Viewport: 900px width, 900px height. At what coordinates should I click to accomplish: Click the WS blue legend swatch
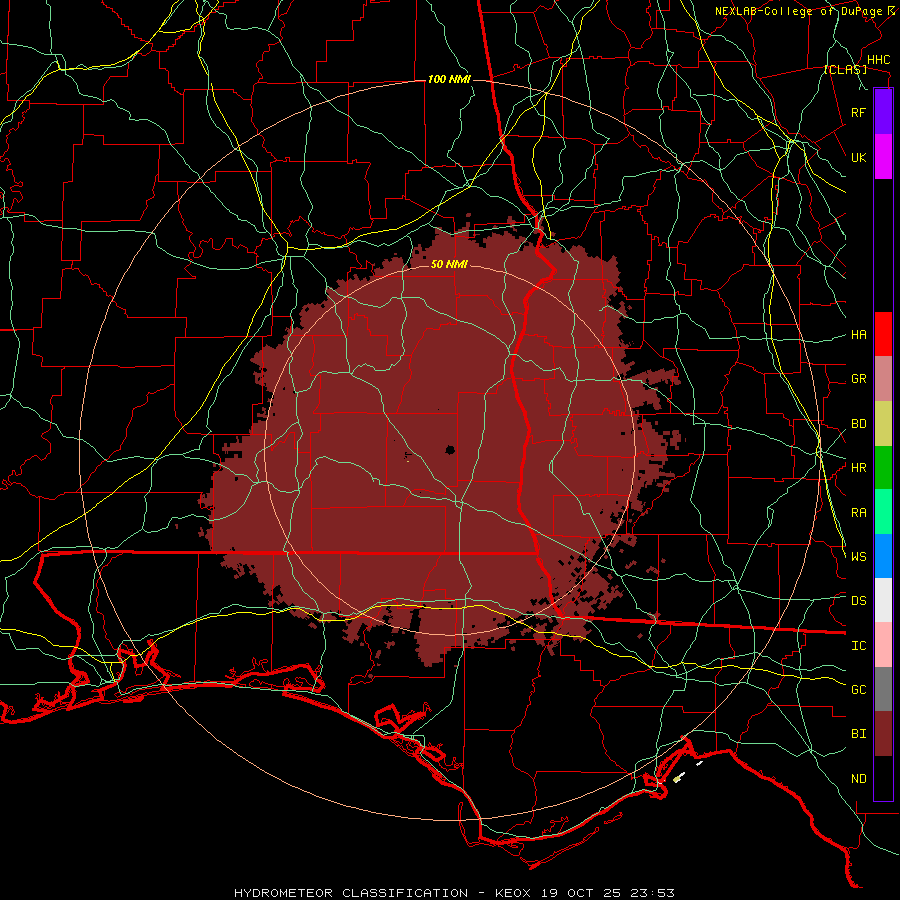pyautogui.click(x=883, y=556)
